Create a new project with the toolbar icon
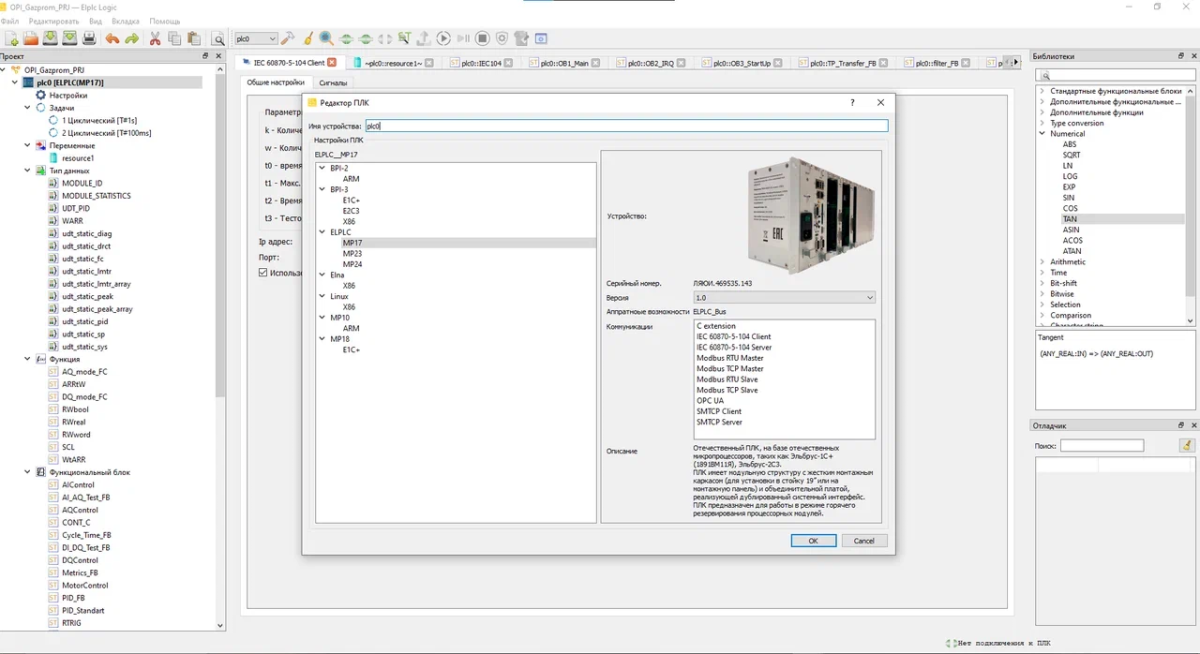1200x654 pixels. 12,39
